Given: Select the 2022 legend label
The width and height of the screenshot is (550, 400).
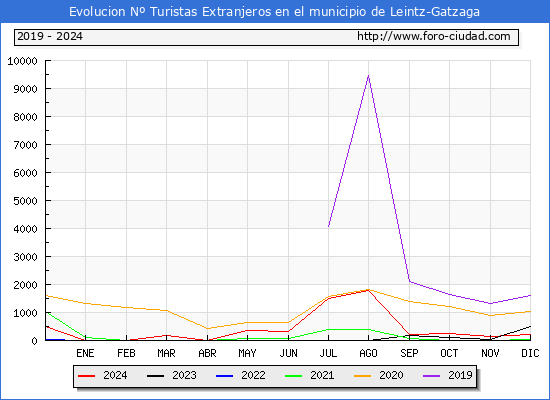Looking at the screenshot, I should click(x=253, y=375).
